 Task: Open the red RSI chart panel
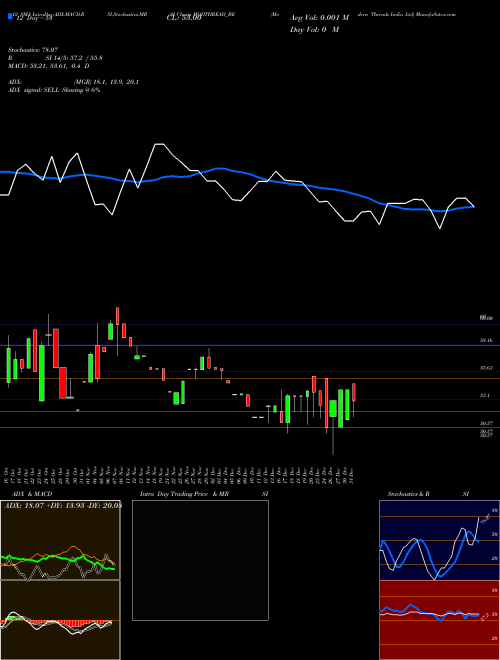tap(439, 620)
